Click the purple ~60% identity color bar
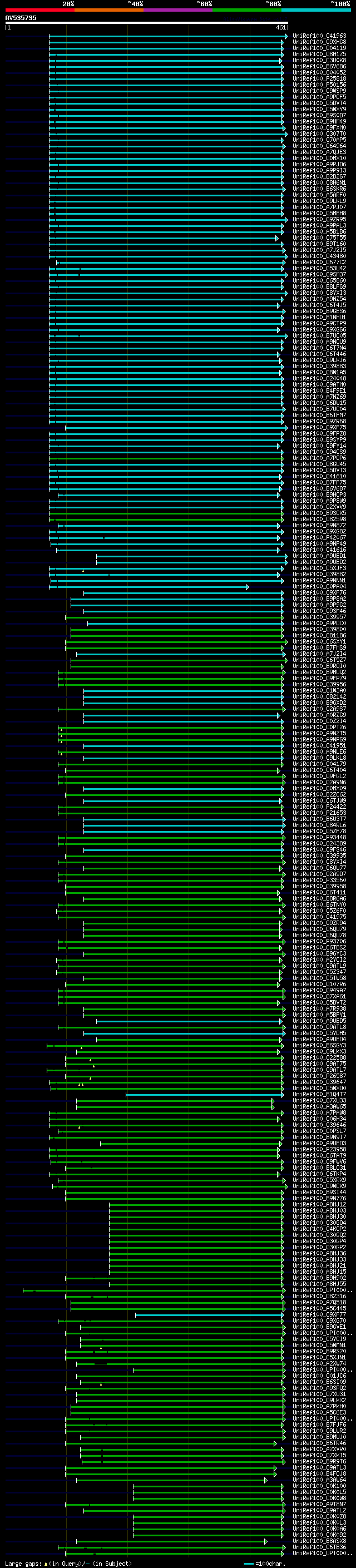The width and height of the screenshot is (356, 1568). (x=177, y=10)
